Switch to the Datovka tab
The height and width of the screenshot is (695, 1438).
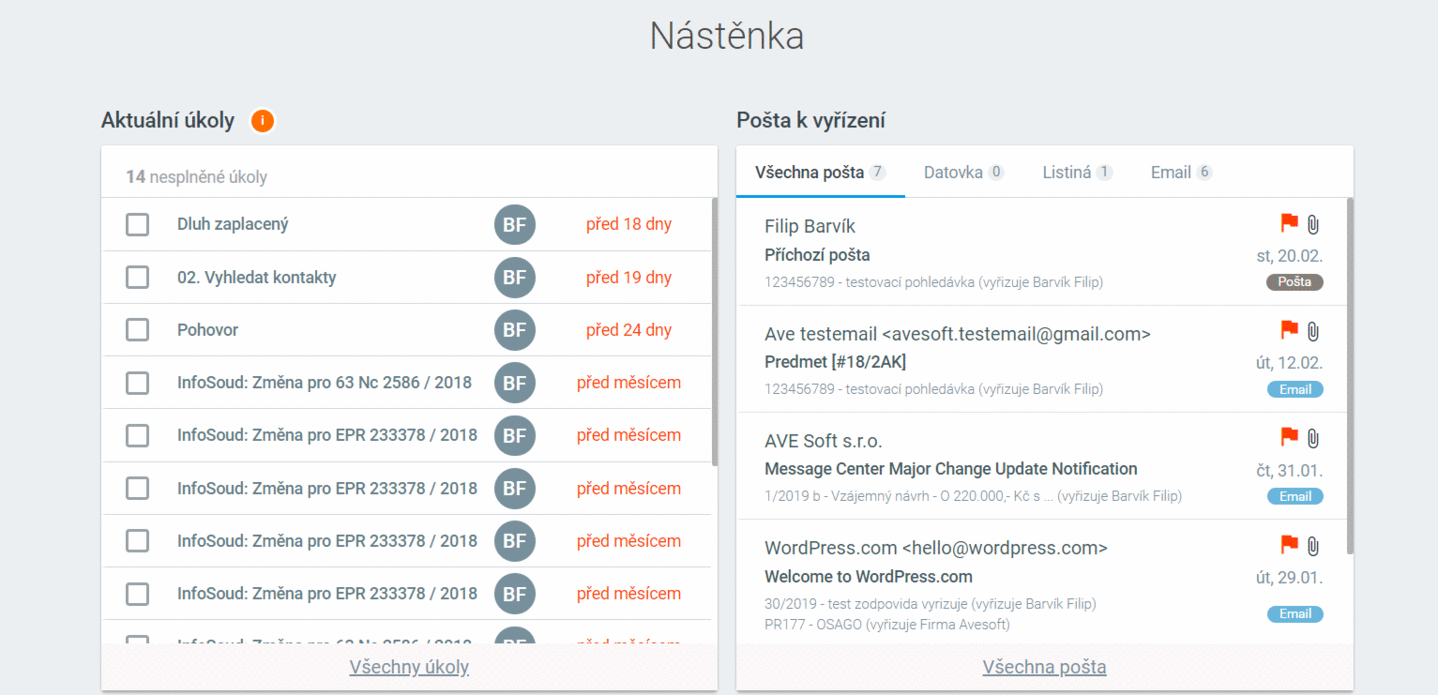point(962,172)
